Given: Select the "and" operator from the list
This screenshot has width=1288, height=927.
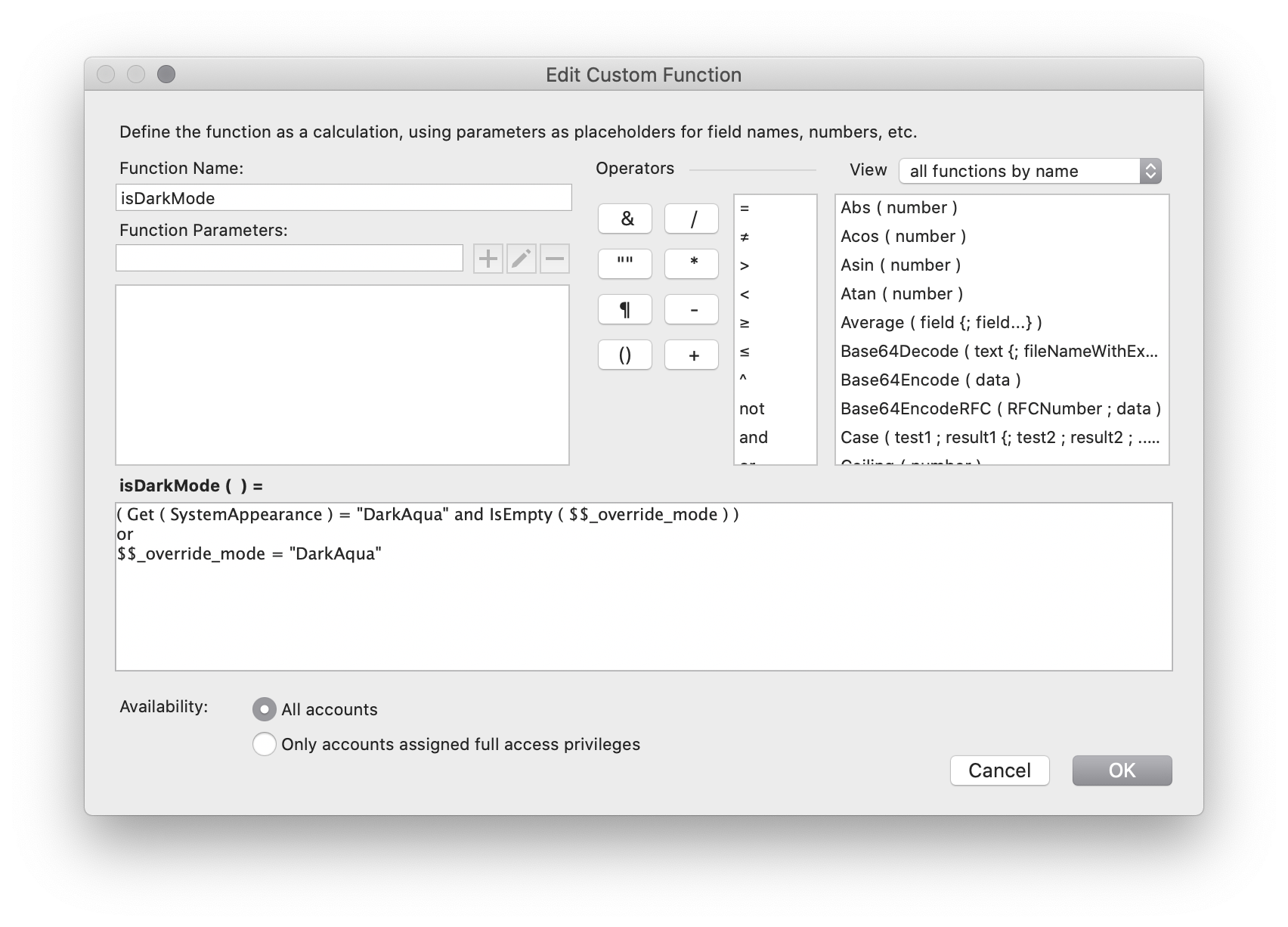Looking at the screenshot, I should (753, 437).
